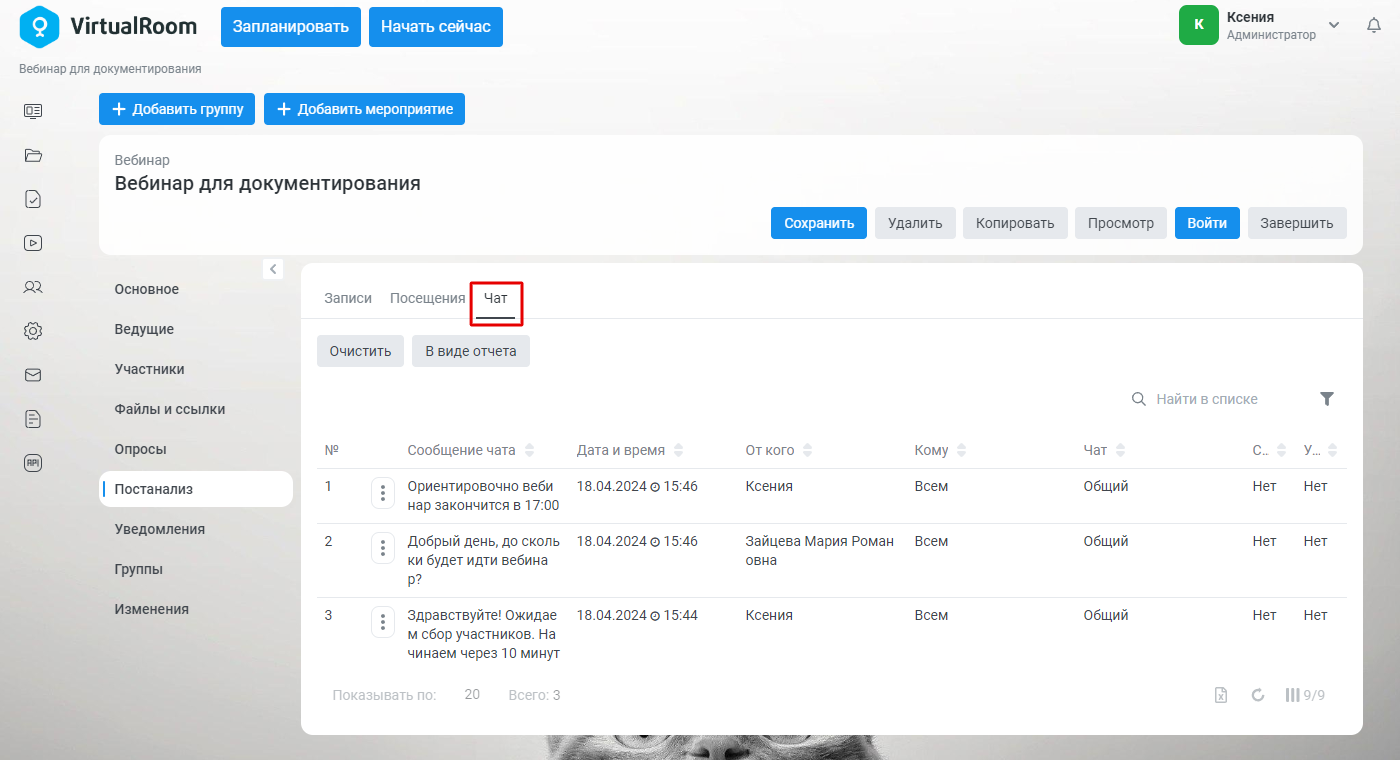Click the checked document icon in sidebar

tap(33, 199)
